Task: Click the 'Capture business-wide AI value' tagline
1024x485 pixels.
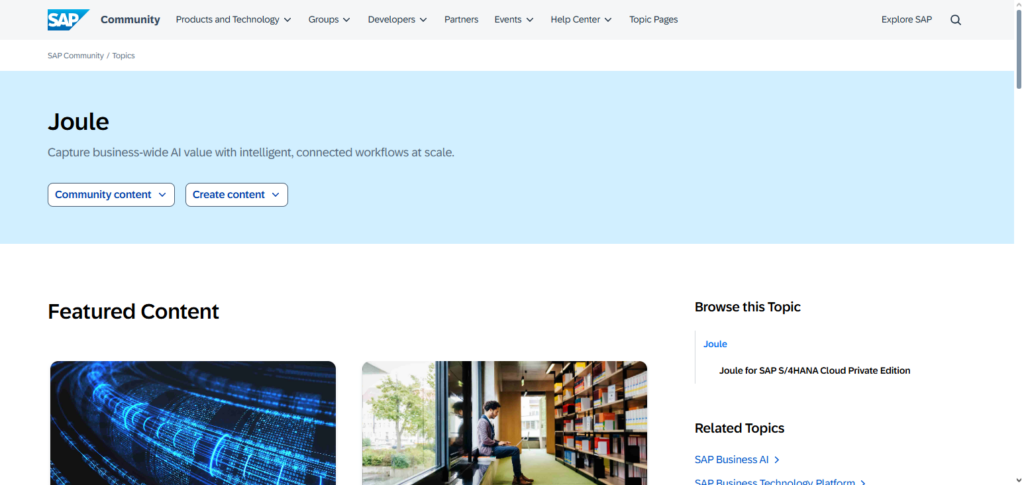Action: [251, 153]
